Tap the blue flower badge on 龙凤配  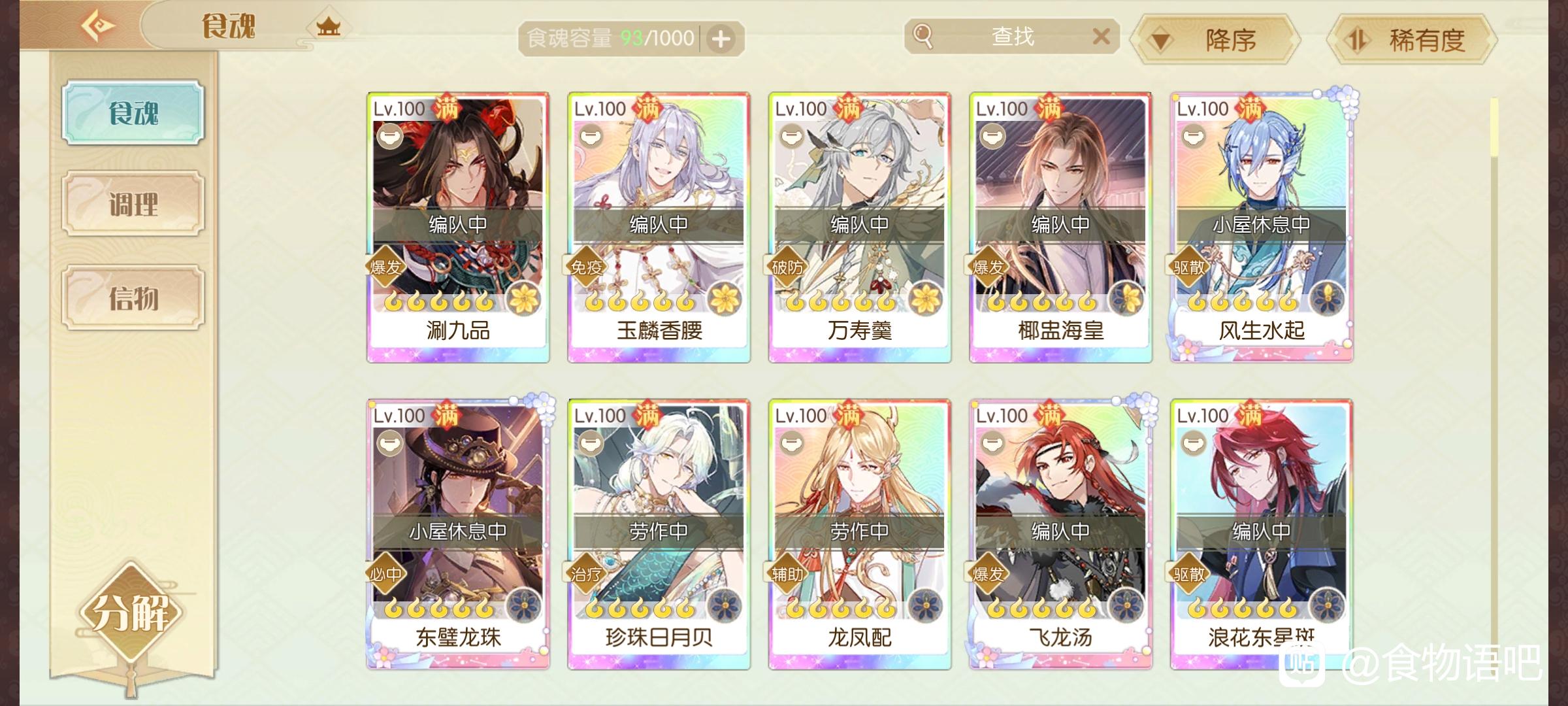pyautogui.click(x=925, y=606)
